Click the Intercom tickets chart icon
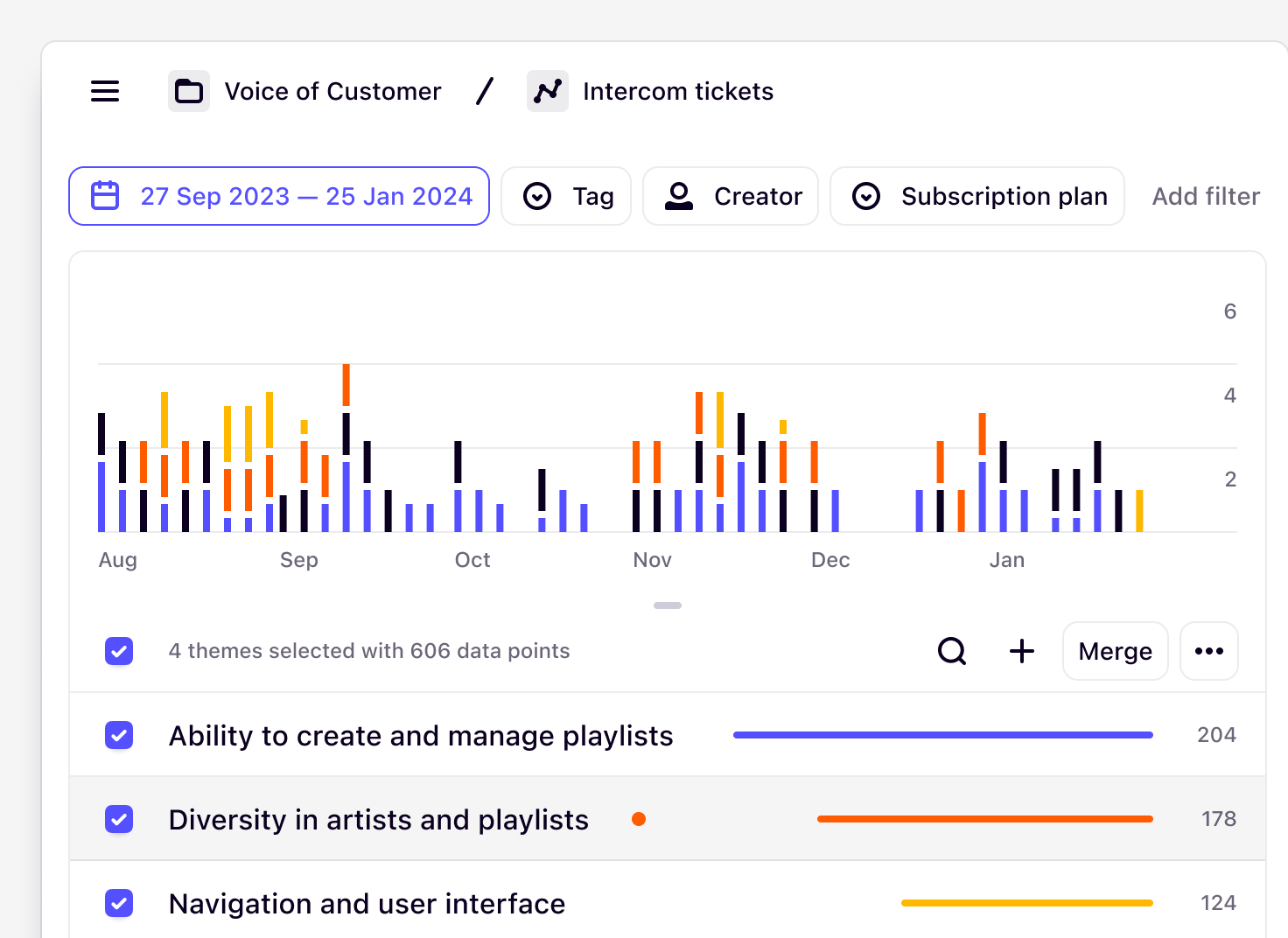1288x938 pixels. pyautogui.click(x=547, y=90)
